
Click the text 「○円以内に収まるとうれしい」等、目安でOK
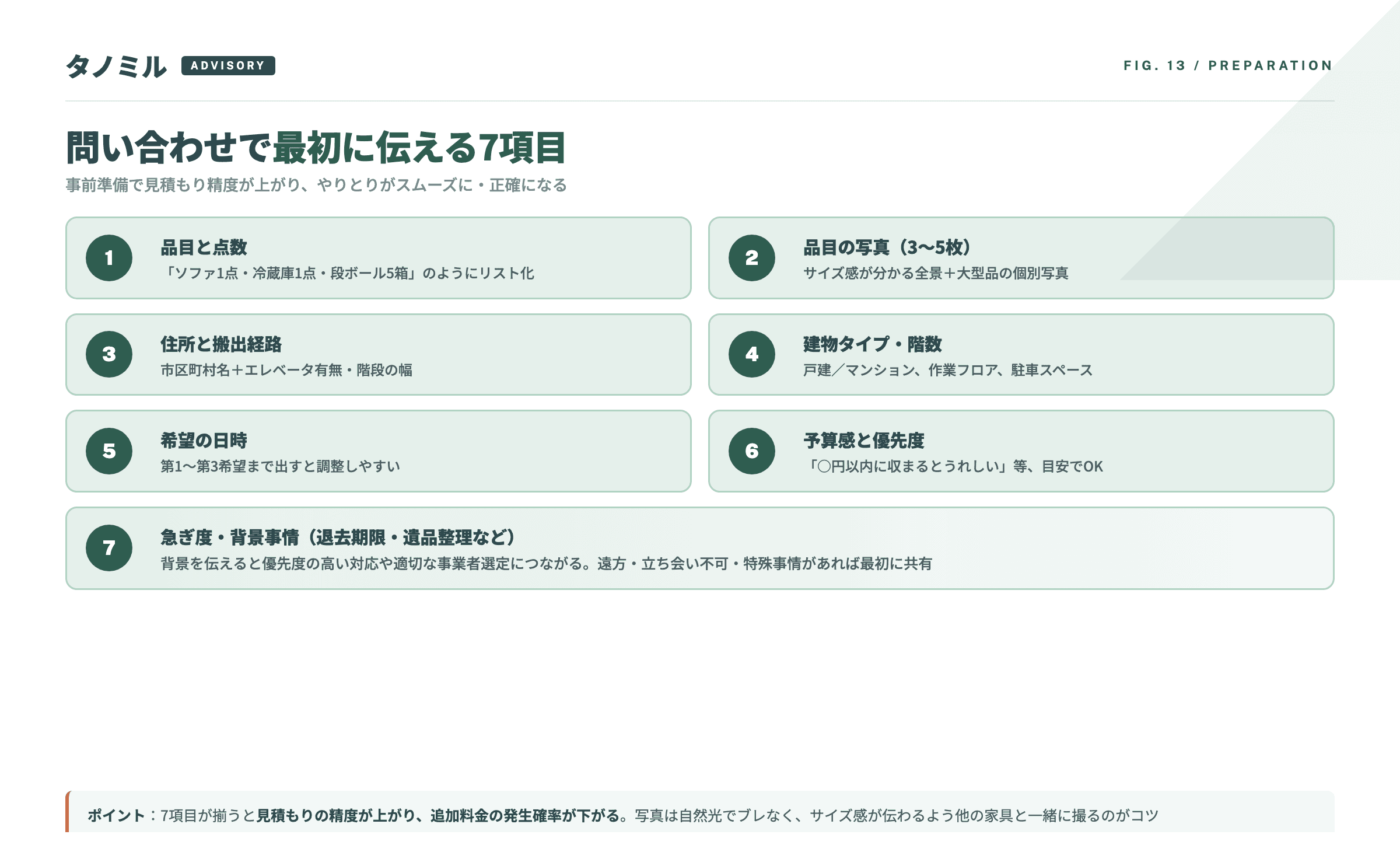(953, 466)
